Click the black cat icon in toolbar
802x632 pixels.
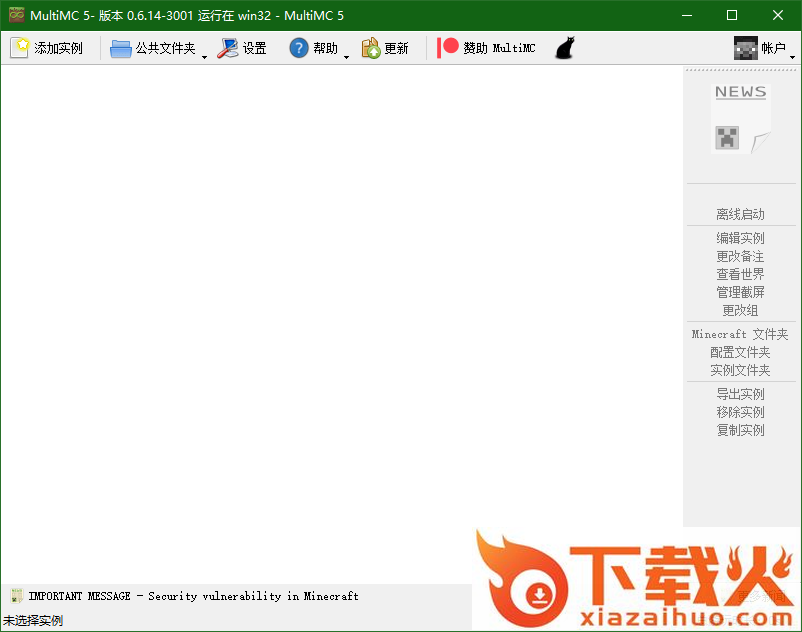pyautogui.click(x=565, y=48)
